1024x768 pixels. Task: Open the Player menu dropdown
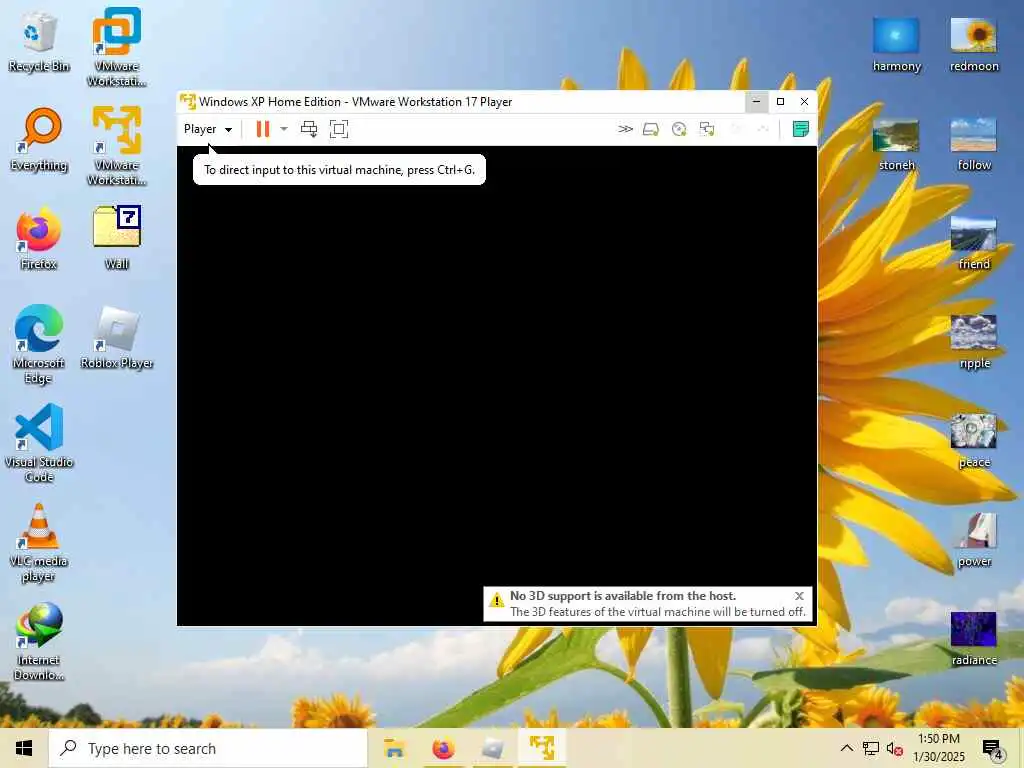pos(208,129)
